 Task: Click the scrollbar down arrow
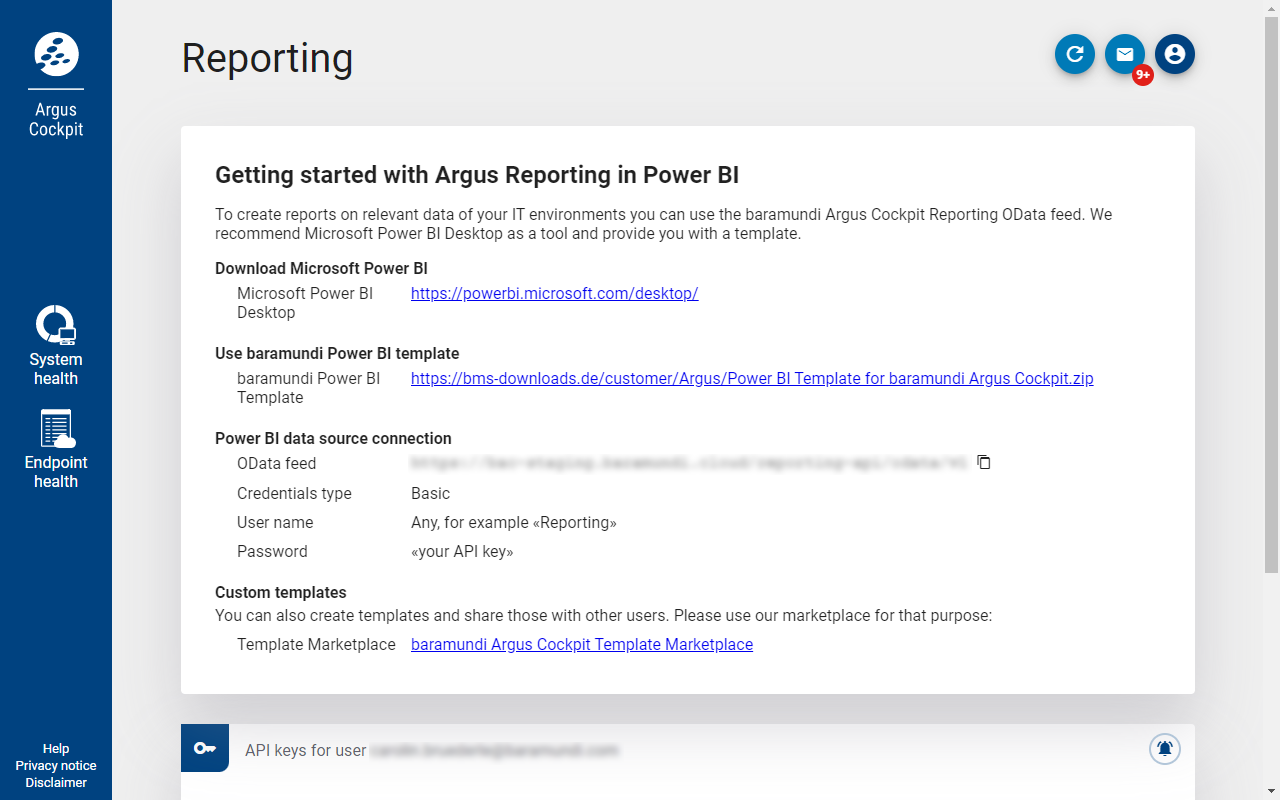[1271, 792]
